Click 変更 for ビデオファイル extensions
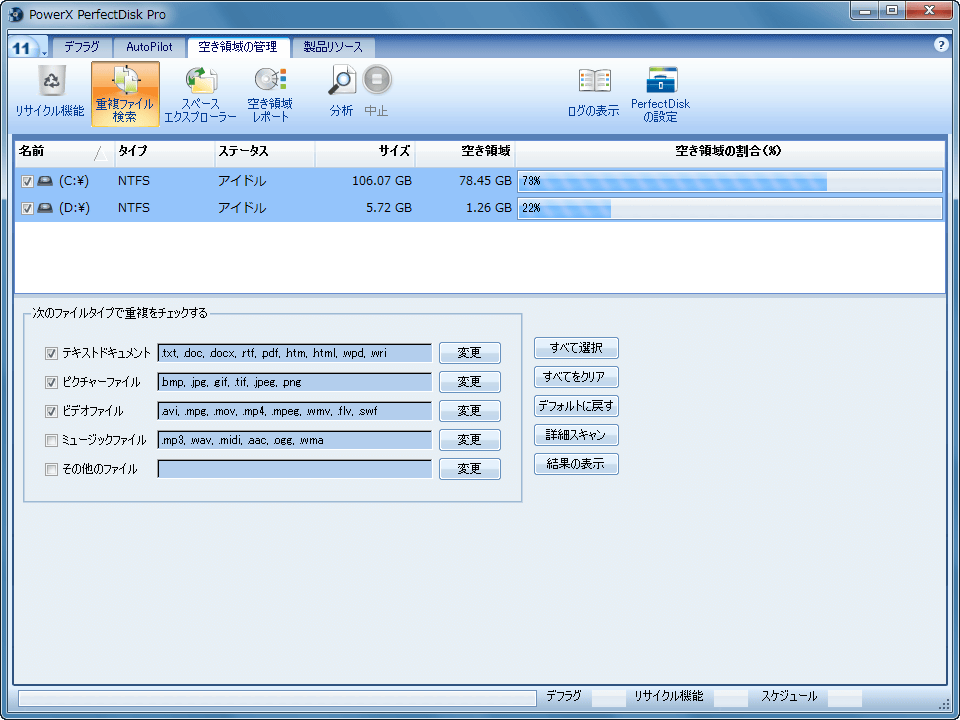This screenshot has width=960, height=720. pos(470,411)
